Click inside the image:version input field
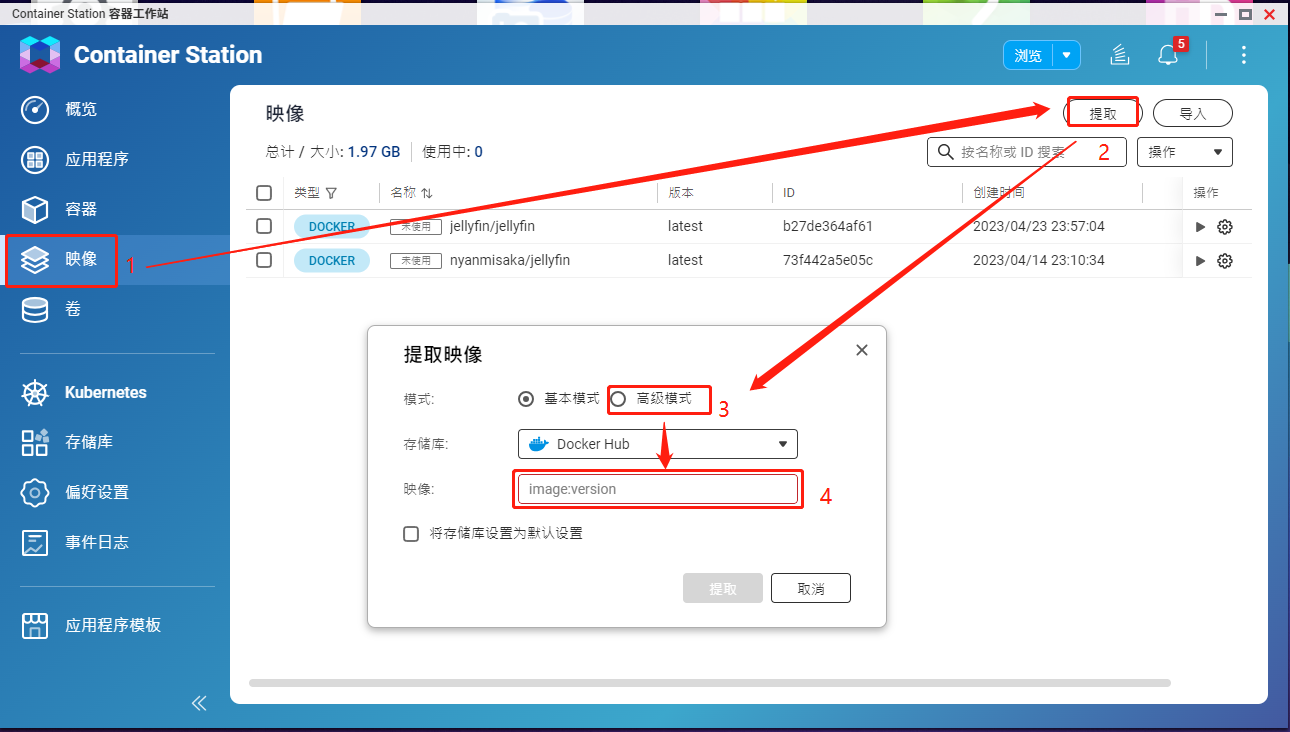 click(x=657, y=489)
